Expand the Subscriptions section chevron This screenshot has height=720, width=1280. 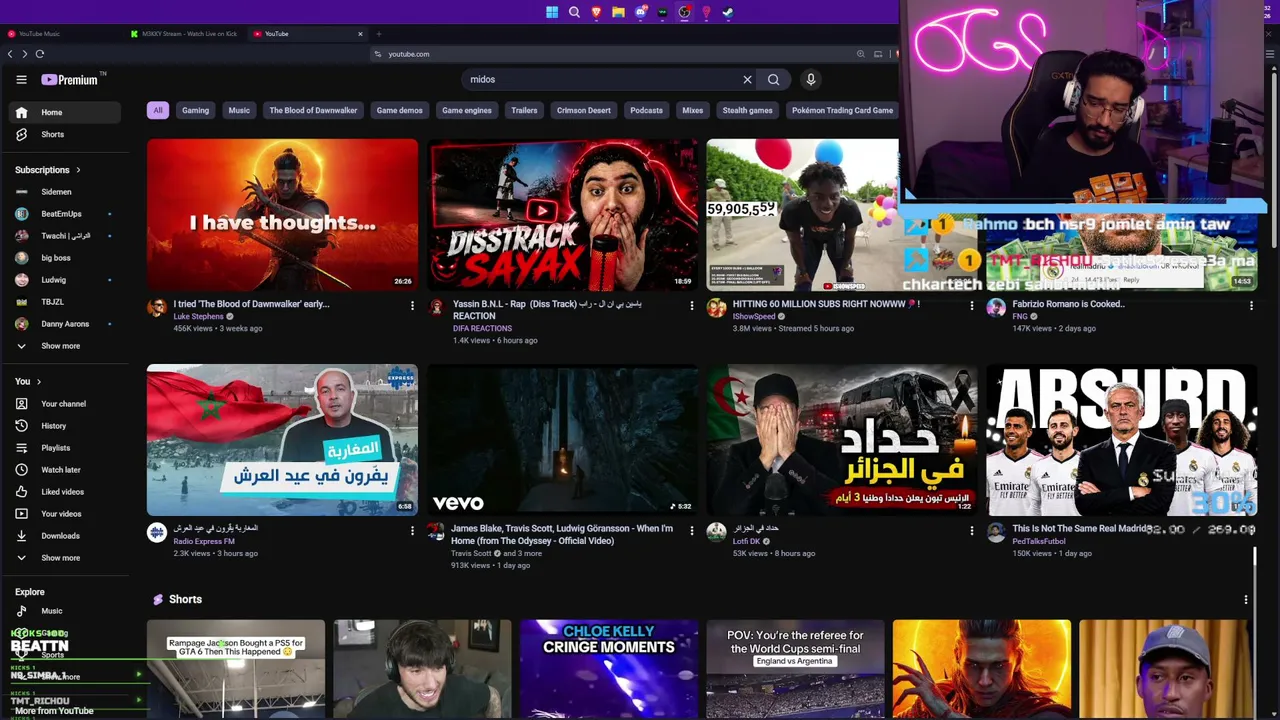tap(78, 170)
